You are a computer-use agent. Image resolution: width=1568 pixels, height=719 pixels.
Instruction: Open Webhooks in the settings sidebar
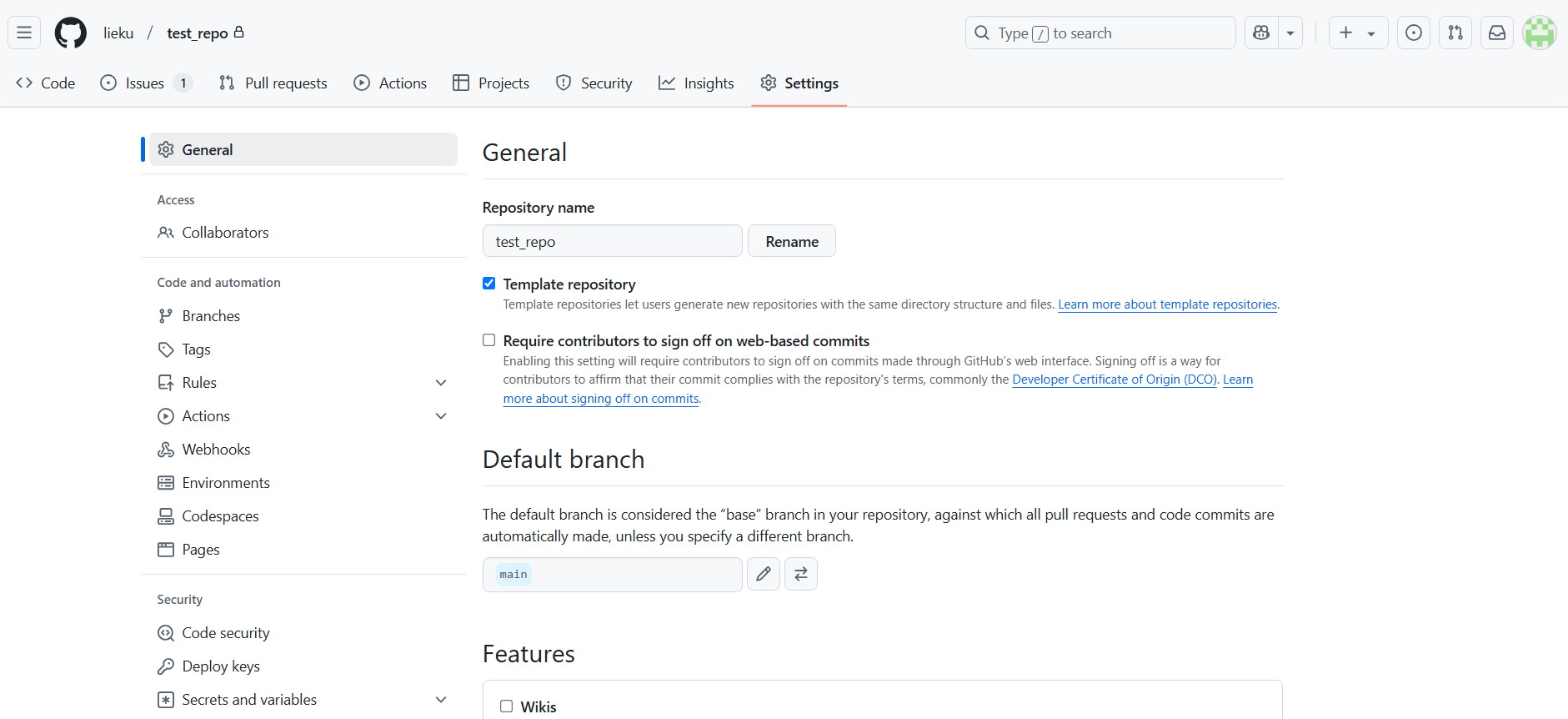click(216, 450)
